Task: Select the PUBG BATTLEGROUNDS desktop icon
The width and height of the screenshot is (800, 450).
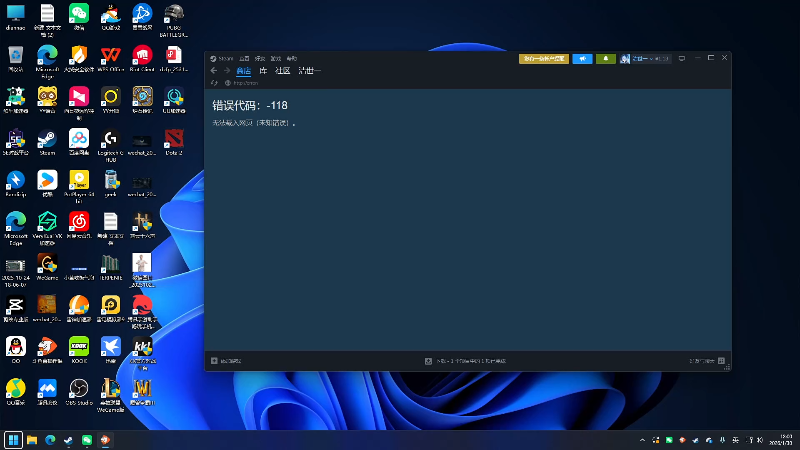Action: coord(174,20)
